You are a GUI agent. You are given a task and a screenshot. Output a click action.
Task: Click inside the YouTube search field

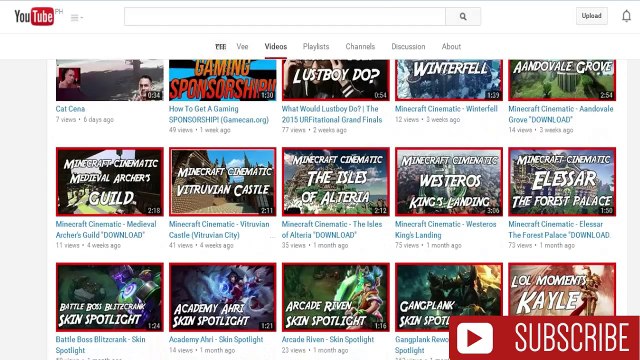(x=284, y=16)
